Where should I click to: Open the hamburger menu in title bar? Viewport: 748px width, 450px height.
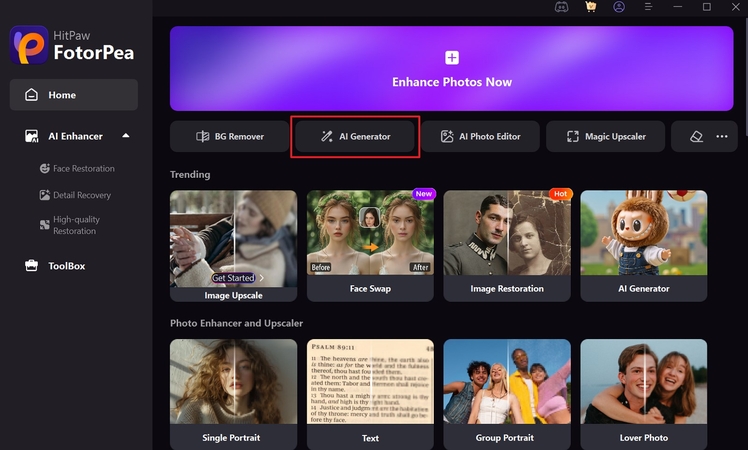[648, 7]
